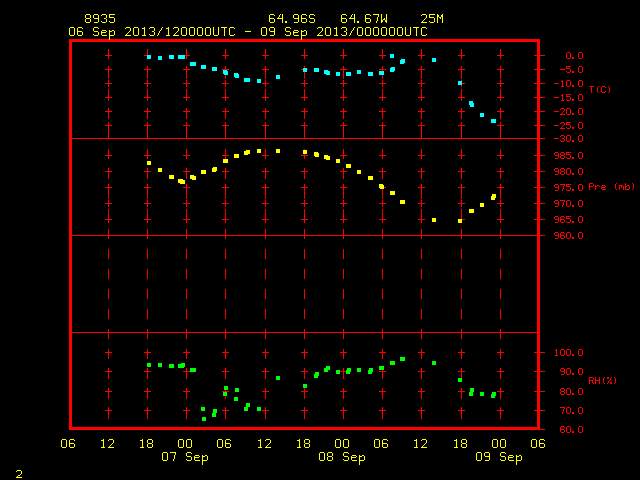The image size is (640, 480).
Task: Select the station ID 8935 text
Action: pyautogui.click(x=100, y=19)
